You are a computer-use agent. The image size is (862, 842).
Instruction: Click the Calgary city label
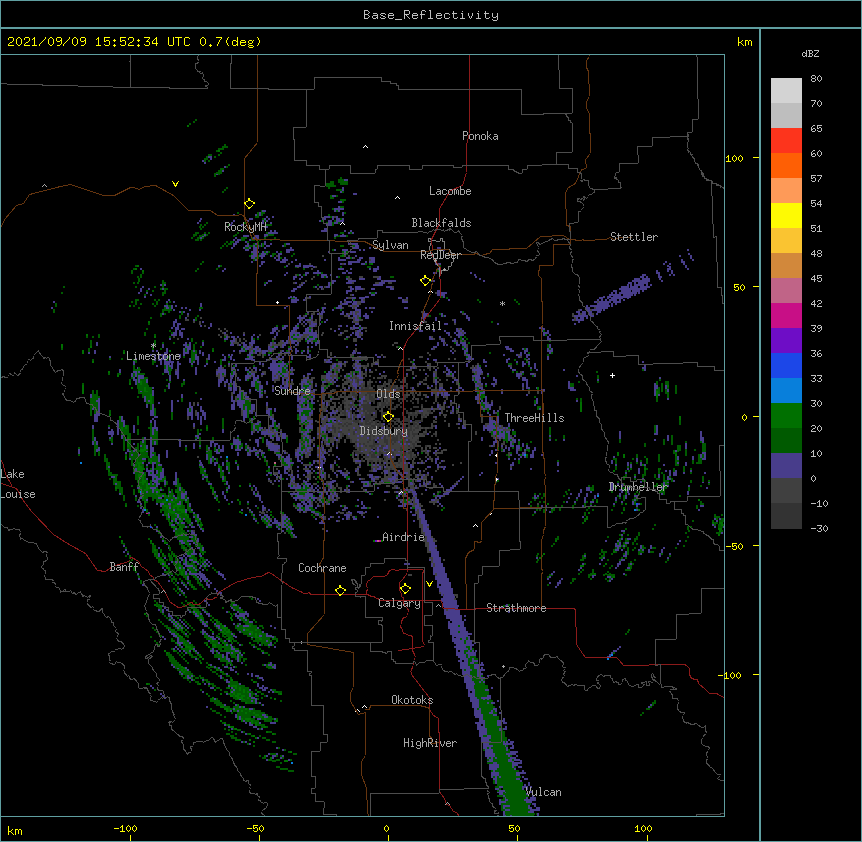click(399, 603)
